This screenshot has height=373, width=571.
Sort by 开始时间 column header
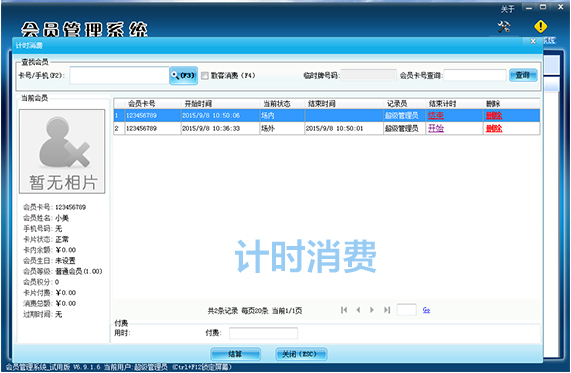tap(198, 104)
